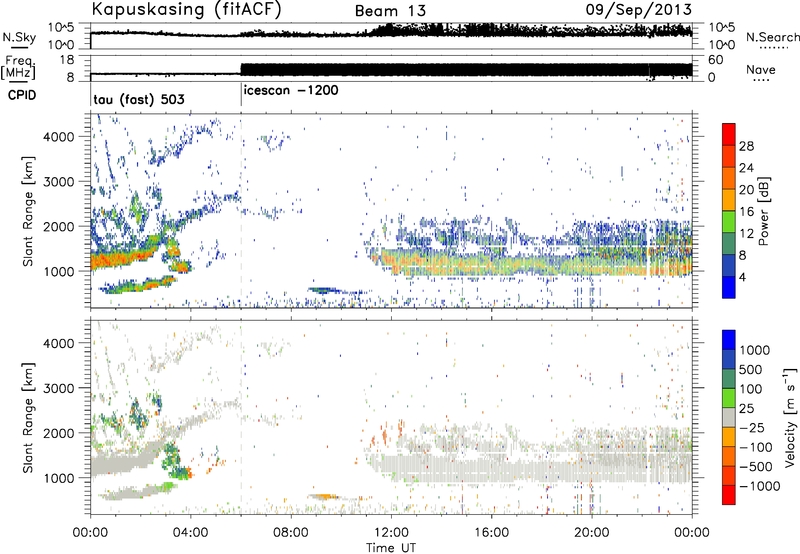Click the 'tau (fast) 503' text
The width and height of the screenshot is (800, 554).
coord(139,99)
